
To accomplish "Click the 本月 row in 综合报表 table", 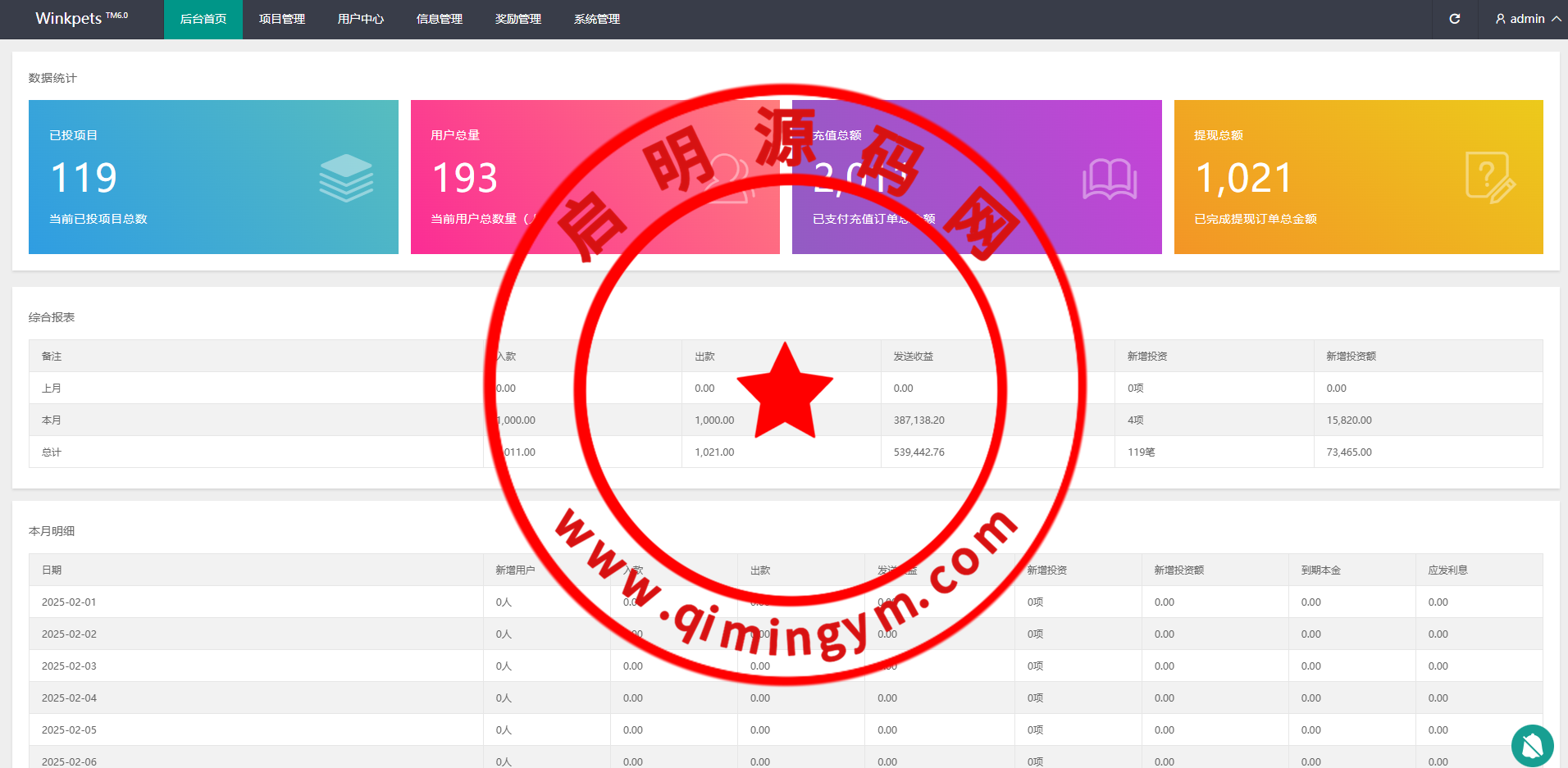I will pos(52,420).
